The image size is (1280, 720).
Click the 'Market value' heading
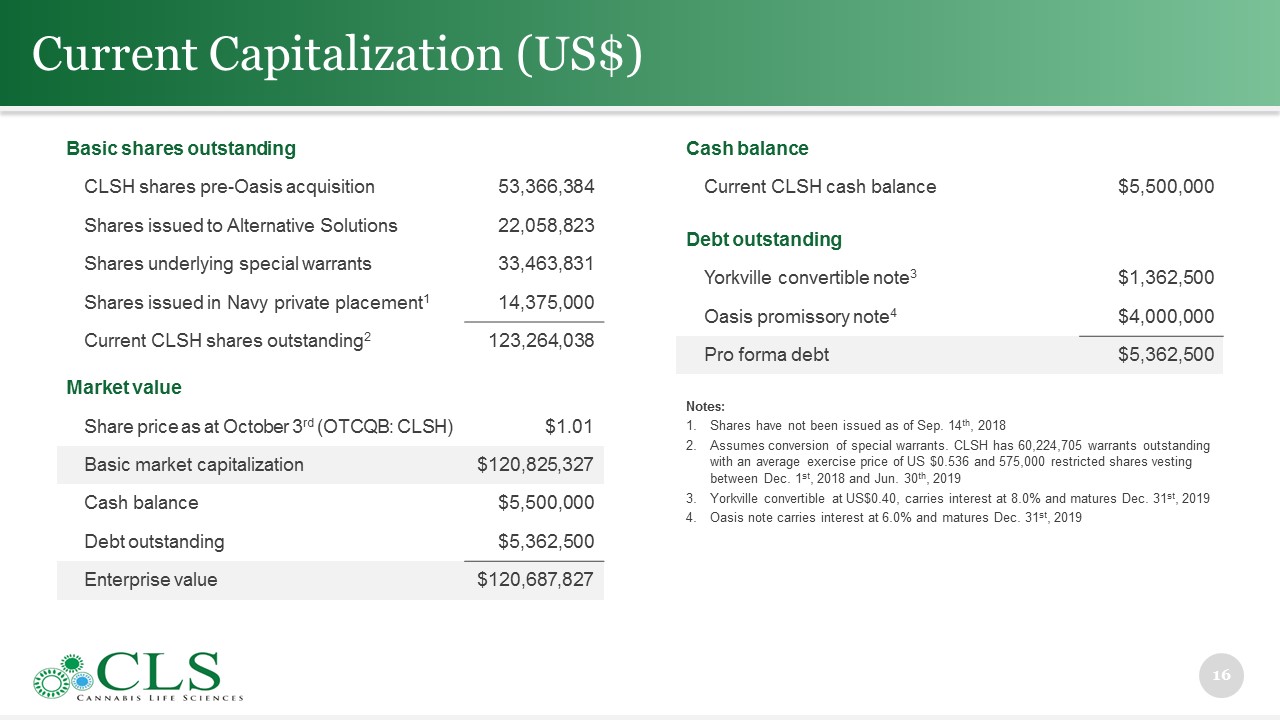click(124, 387)
